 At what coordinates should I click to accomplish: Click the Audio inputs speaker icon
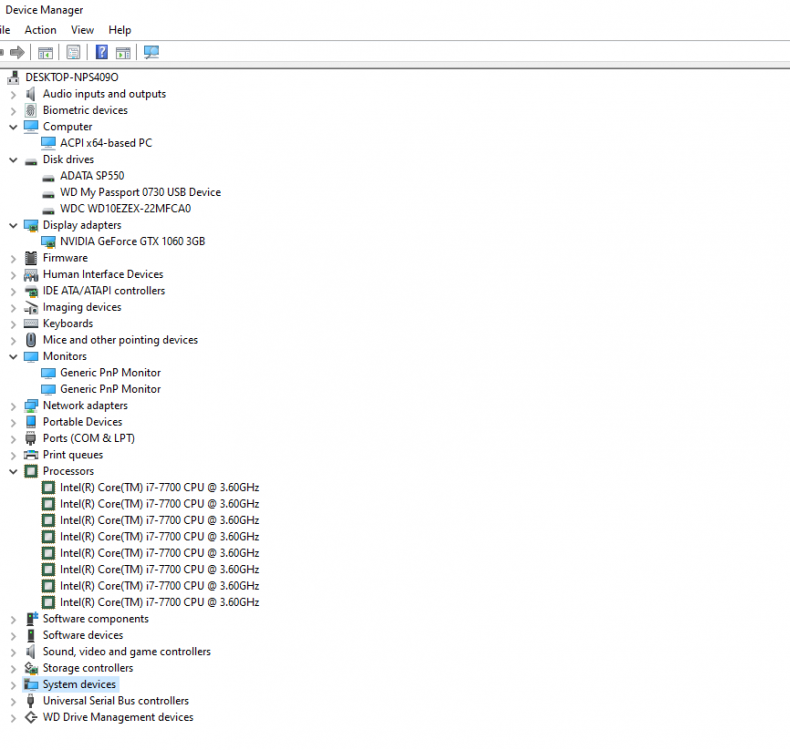(31, 94)
